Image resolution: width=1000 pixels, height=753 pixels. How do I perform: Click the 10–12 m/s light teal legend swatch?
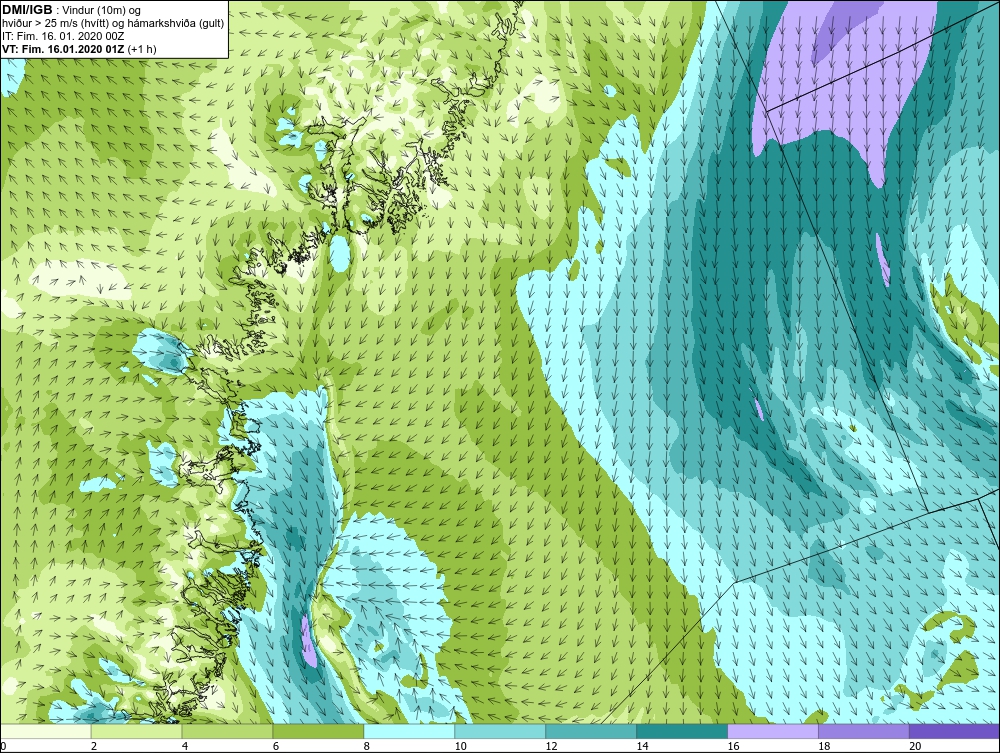(x=500, y=731)
